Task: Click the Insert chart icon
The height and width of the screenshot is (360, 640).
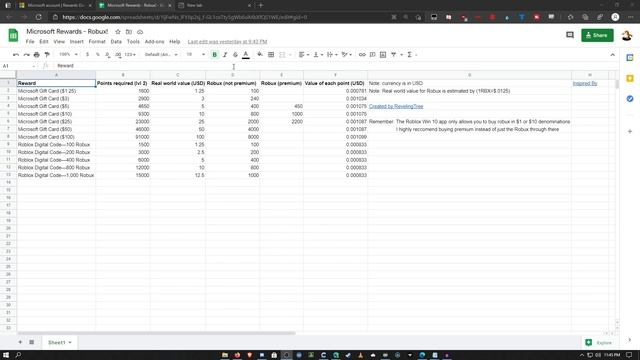Action: 383,55
